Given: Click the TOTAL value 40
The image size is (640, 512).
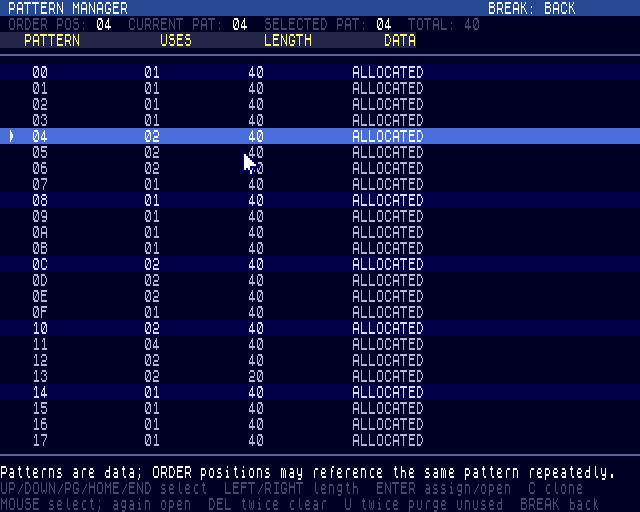Looking at the screenshot, I should (x=472, y=24).
